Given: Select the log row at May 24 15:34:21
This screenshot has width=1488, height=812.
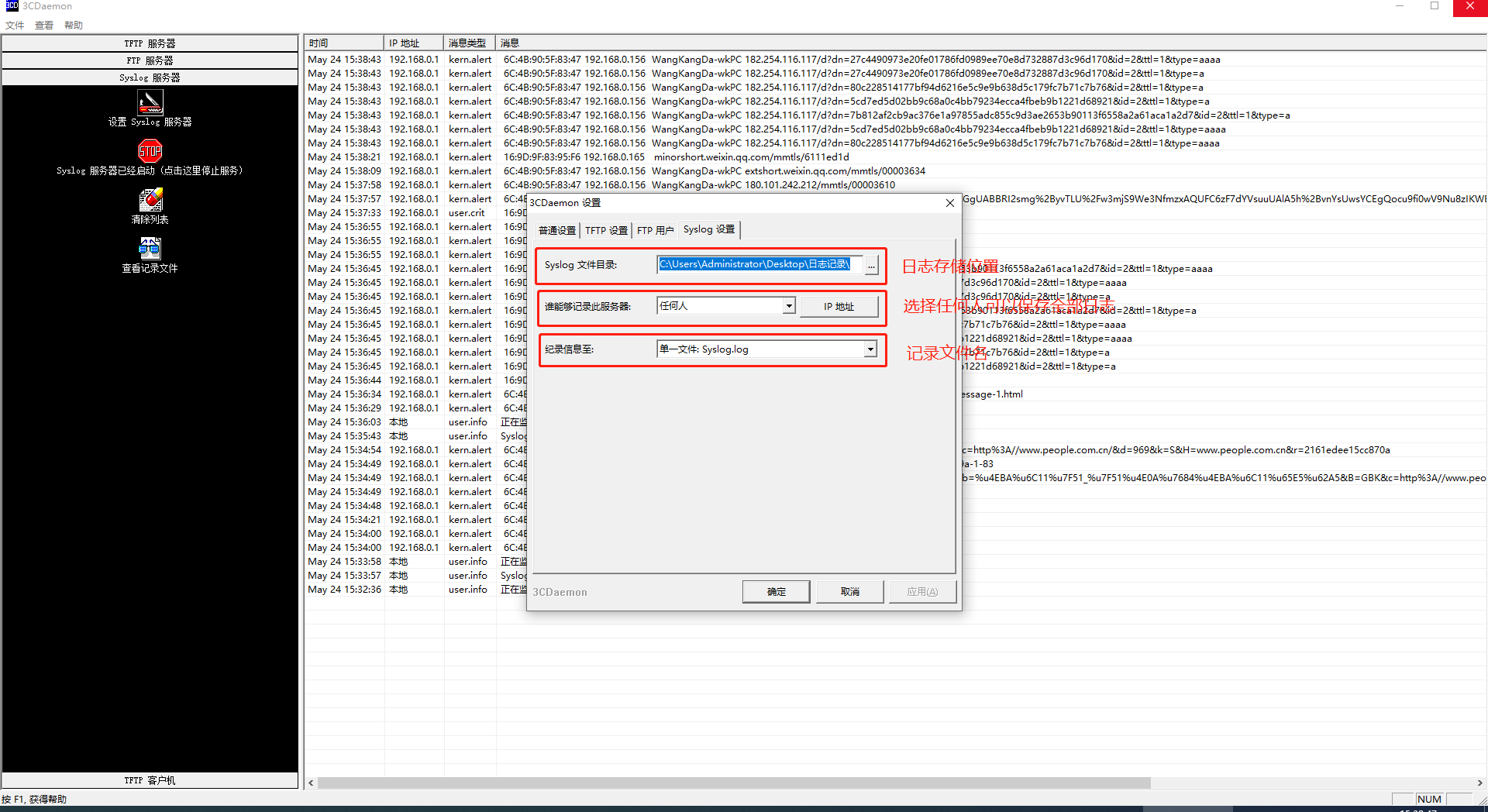Looking at the screenshot, I should point(415,520).
